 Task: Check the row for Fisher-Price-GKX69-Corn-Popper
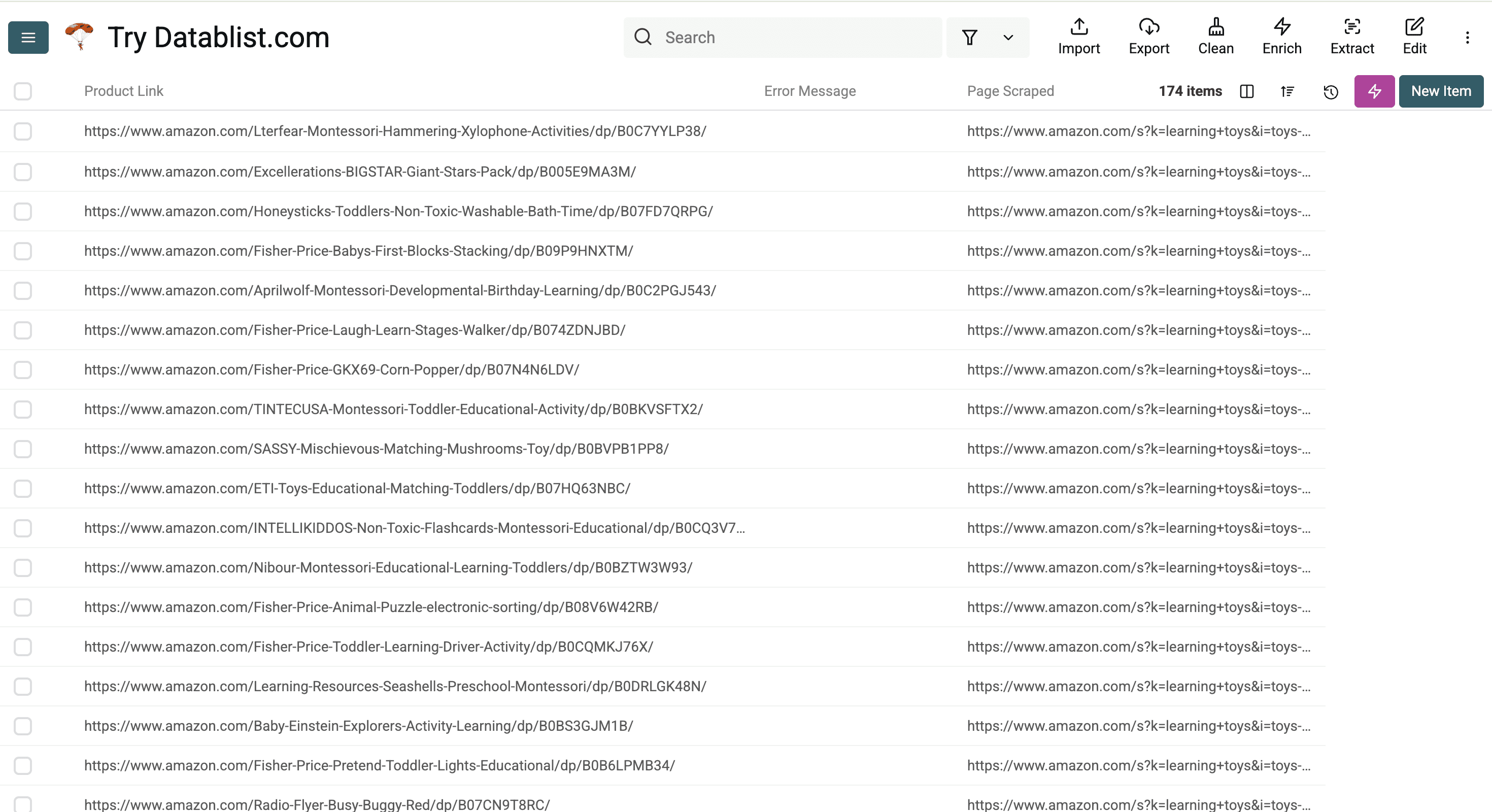[23, 369]
